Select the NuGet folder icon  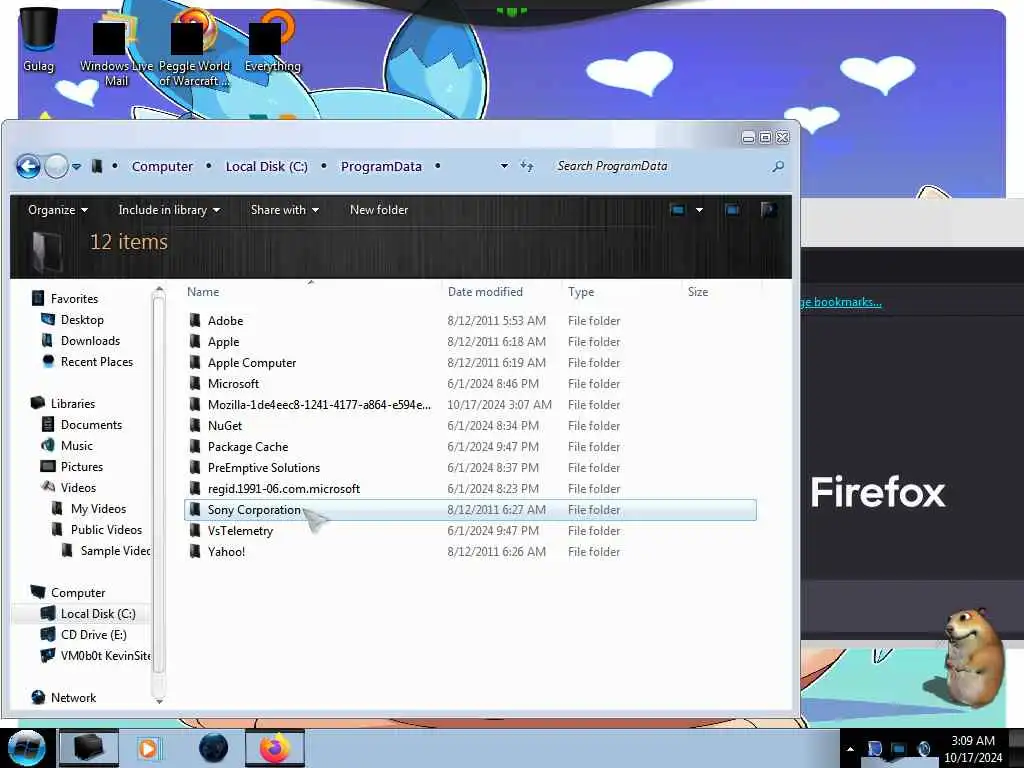195,425
